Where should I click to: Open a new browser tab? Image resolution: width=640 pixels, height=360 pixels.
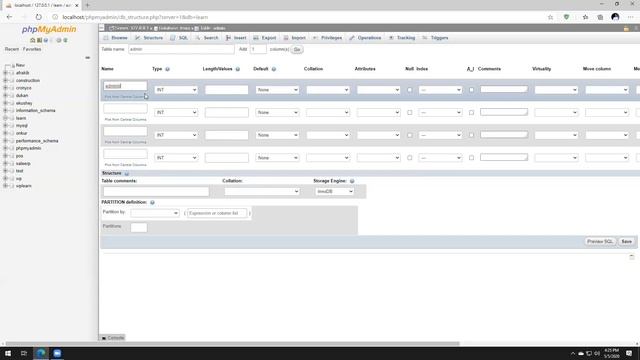click(x=87, y=5)
